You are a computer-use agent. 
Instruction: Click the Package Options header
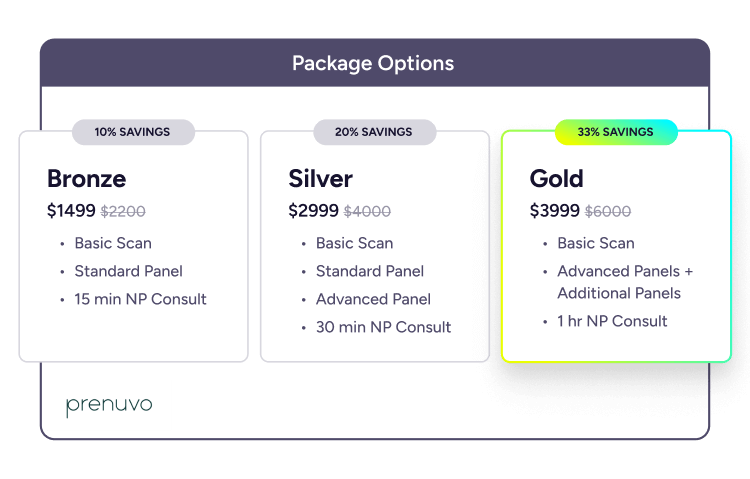[x=373, y=63]
